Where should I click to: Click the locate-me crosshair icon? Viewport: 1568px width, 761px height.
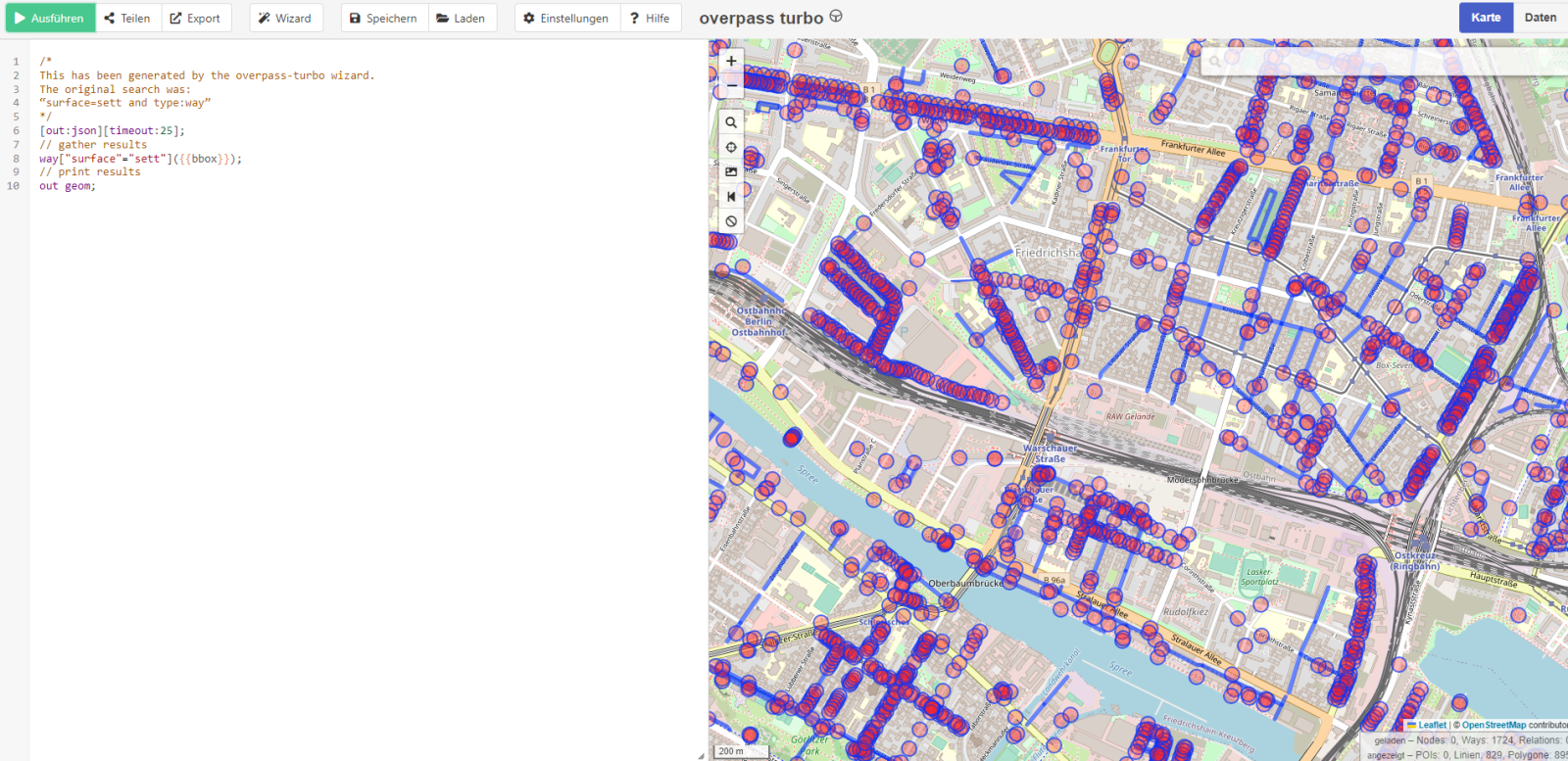point(731,147)
